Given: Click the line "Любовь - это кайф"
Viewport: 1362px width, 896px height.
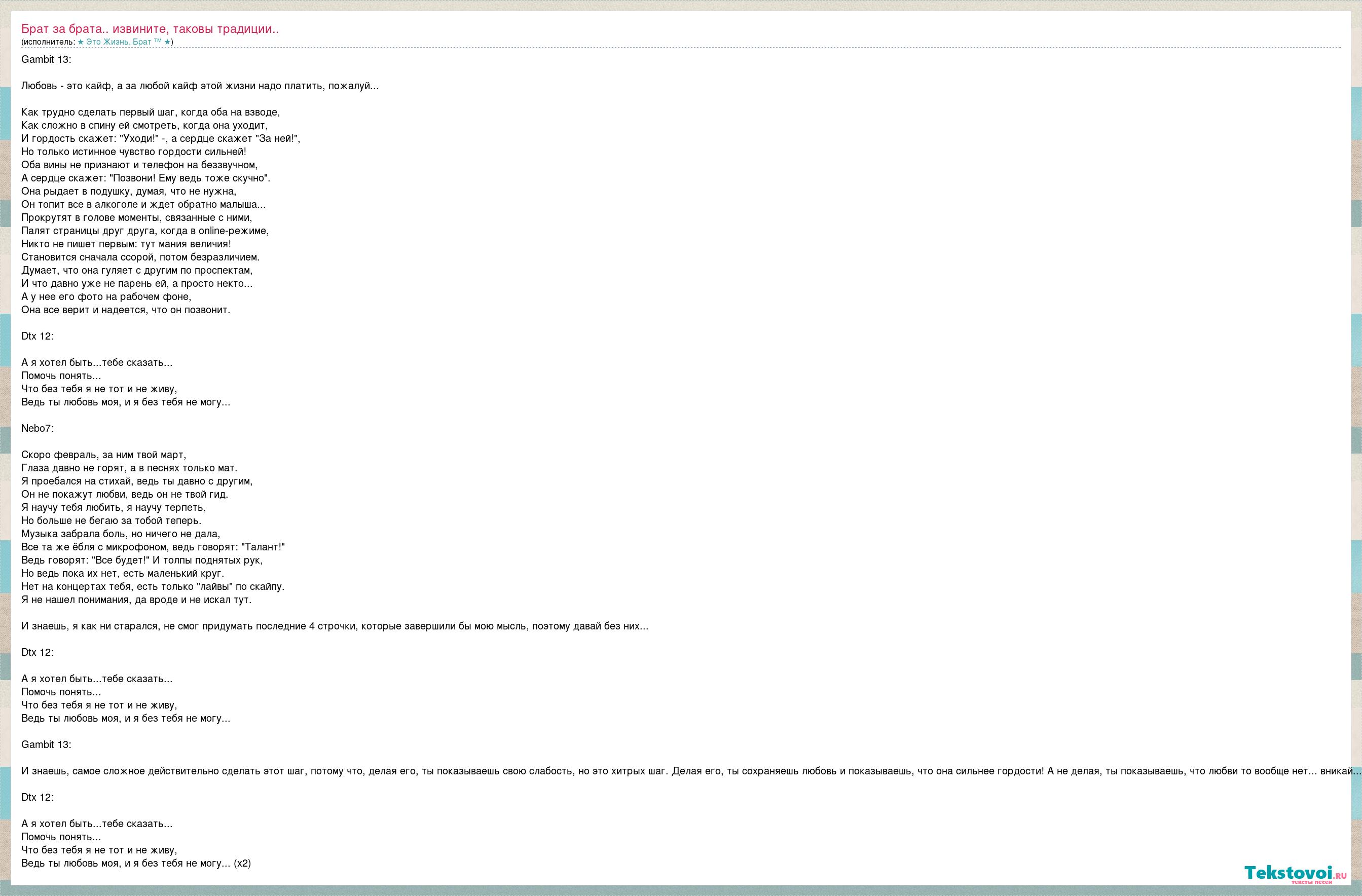Looking at the screenshot, I should coord(200,86).
